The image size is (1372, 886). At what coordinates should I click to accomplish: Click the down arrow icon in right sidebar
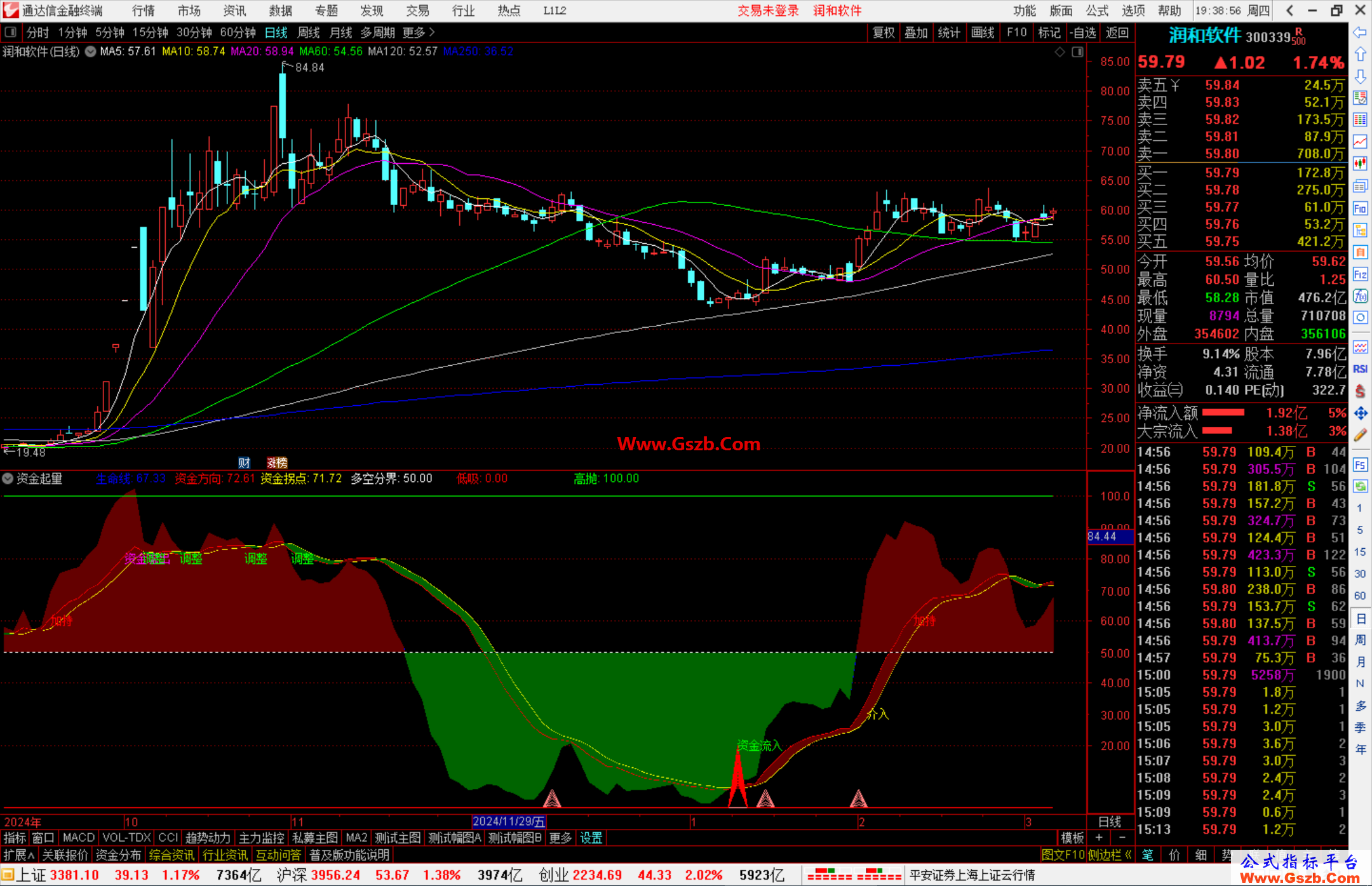click(1360, 76)
